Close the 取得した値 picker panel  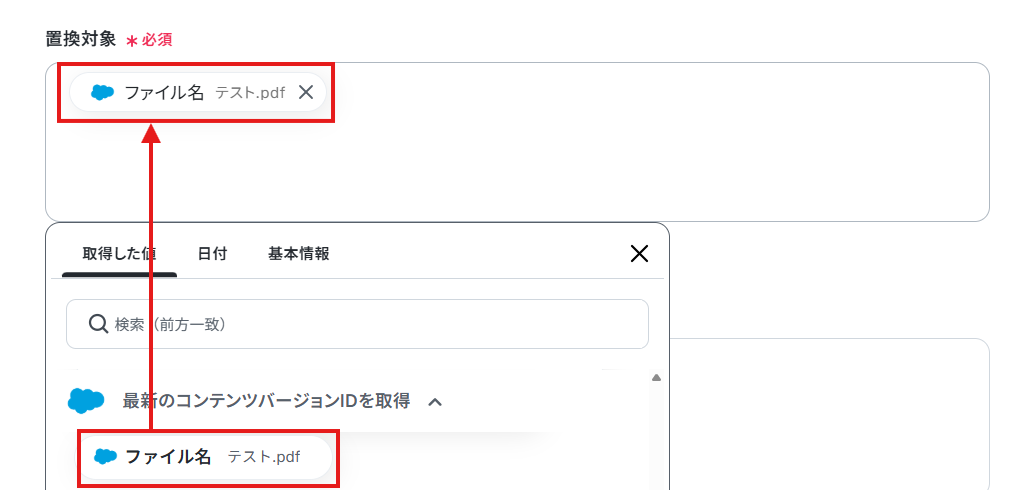[639, 254]
